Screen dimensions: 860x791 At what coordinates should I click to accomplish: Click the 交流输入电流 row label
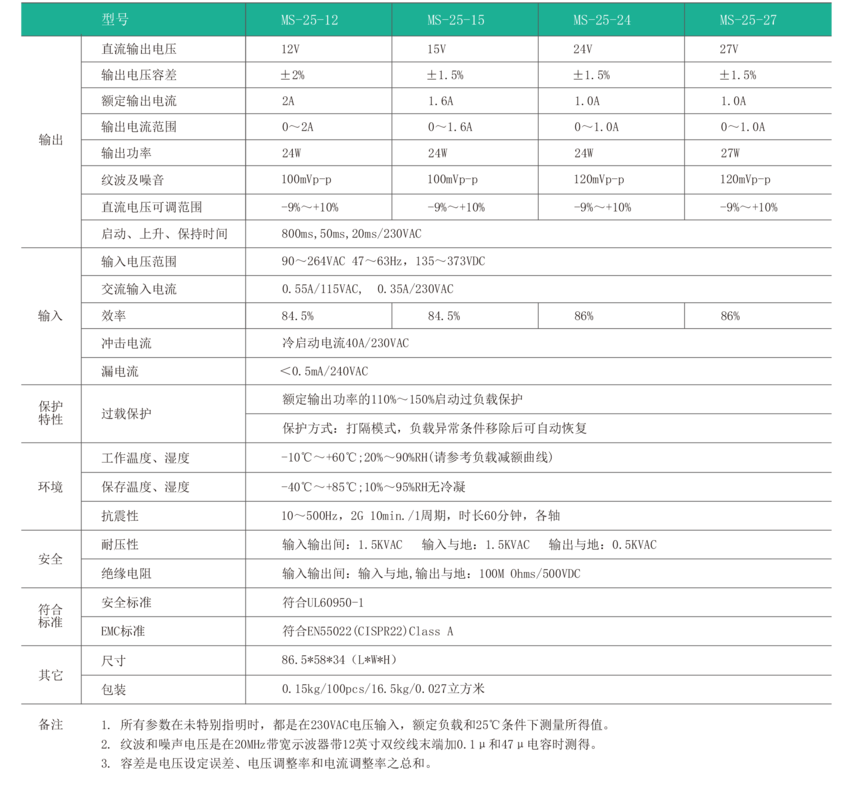click(139, 289)
